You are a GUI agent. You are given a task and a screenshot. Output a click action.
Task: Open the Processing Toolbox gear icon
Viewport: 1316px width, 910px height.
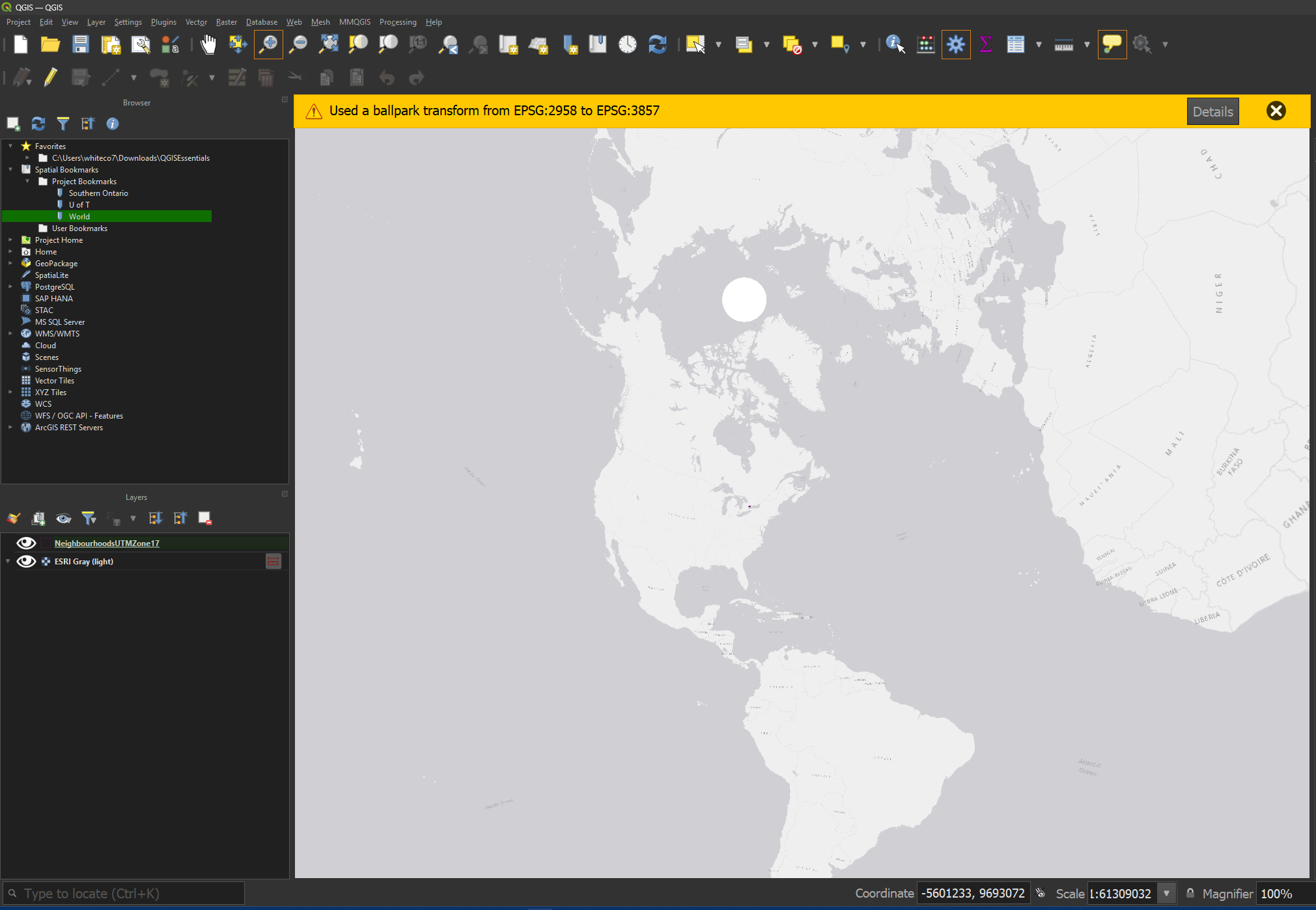[x=956, y=44]
